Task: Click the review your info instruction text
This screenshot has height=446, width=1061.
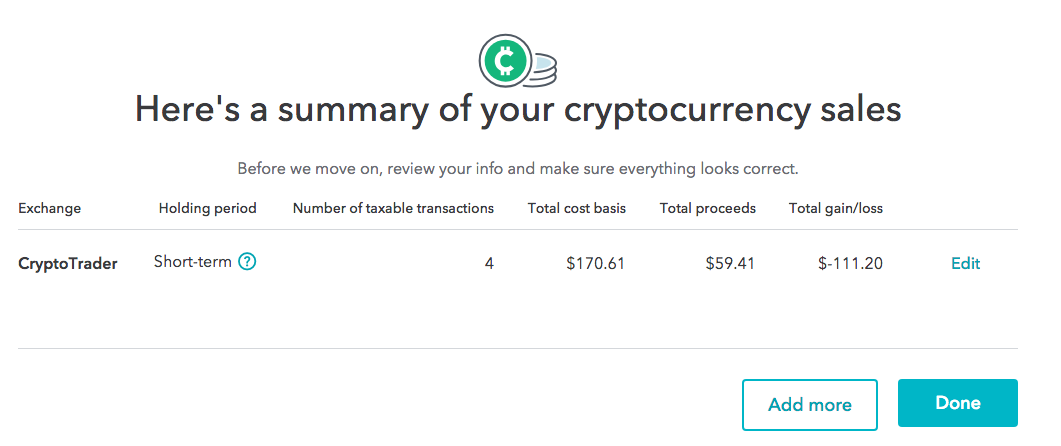Action: 518,168
